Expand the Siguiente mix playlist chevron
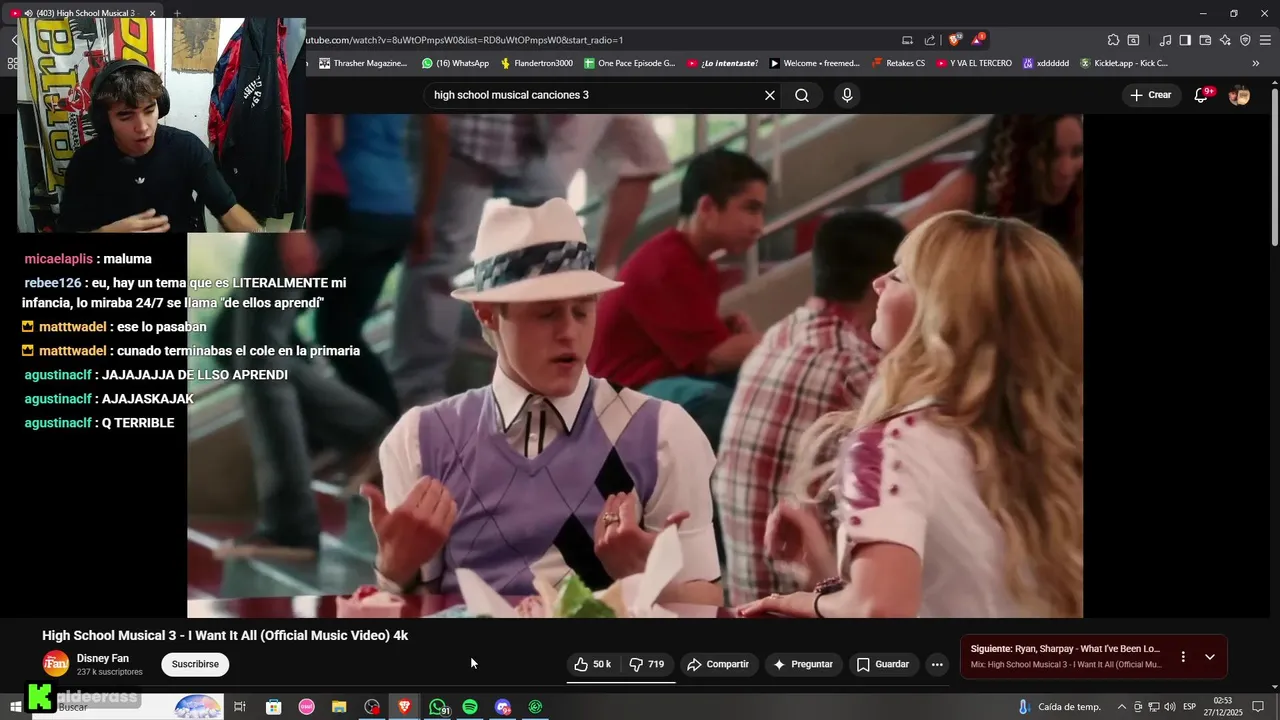 coord(1210,657)
